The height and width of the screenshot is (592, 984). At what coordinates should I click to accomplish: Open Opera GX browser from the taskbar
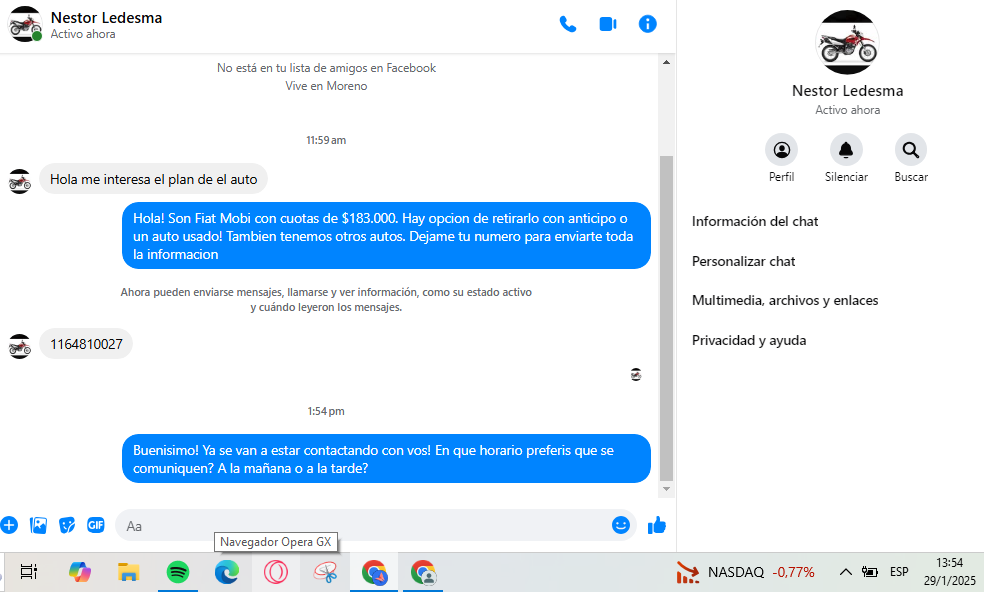[275, 572]
